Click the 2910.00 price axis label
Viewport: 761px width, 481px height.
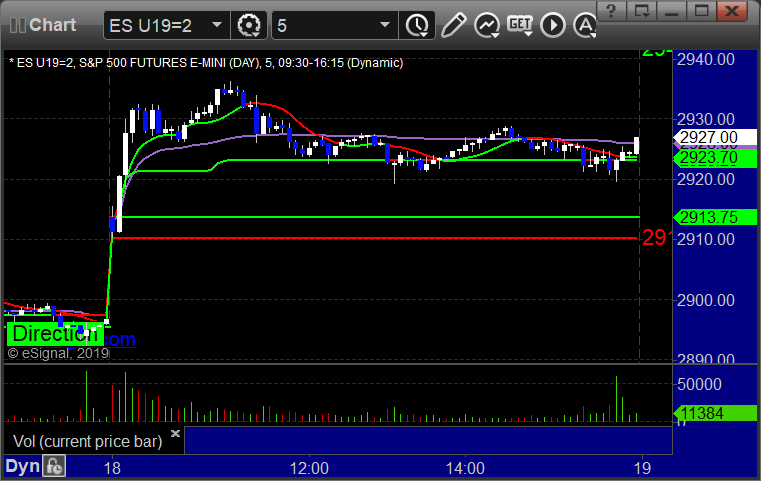[706, 239]
